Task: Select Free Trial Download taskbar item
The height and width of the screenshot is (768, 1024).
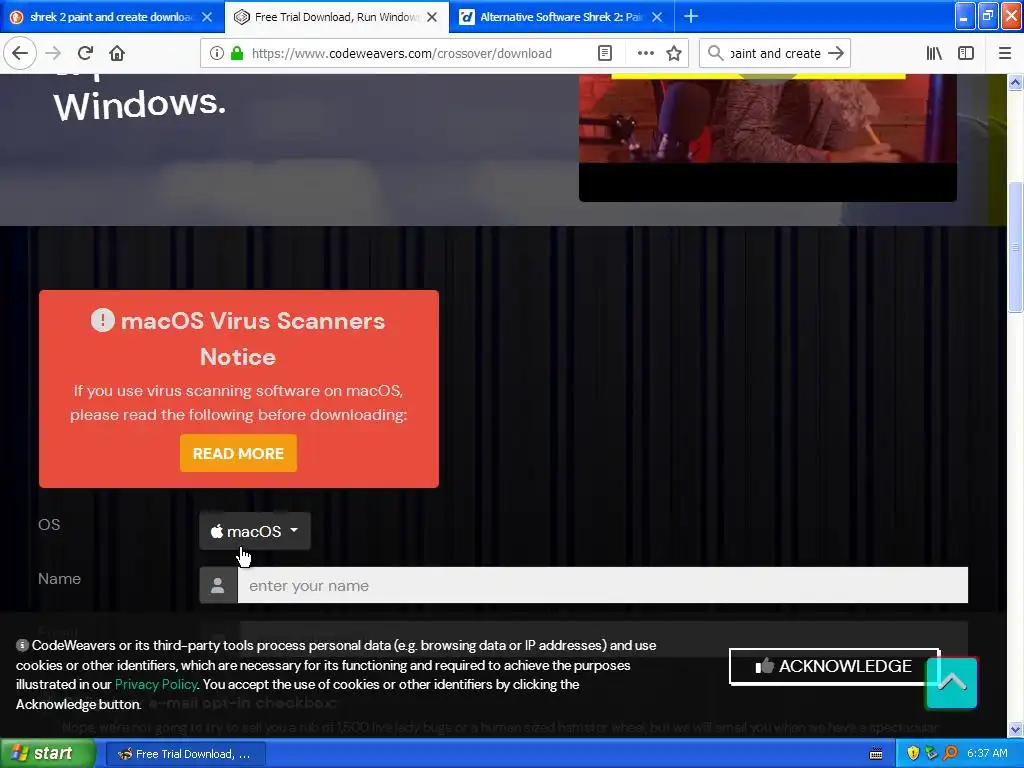Action: click(185, 754)
